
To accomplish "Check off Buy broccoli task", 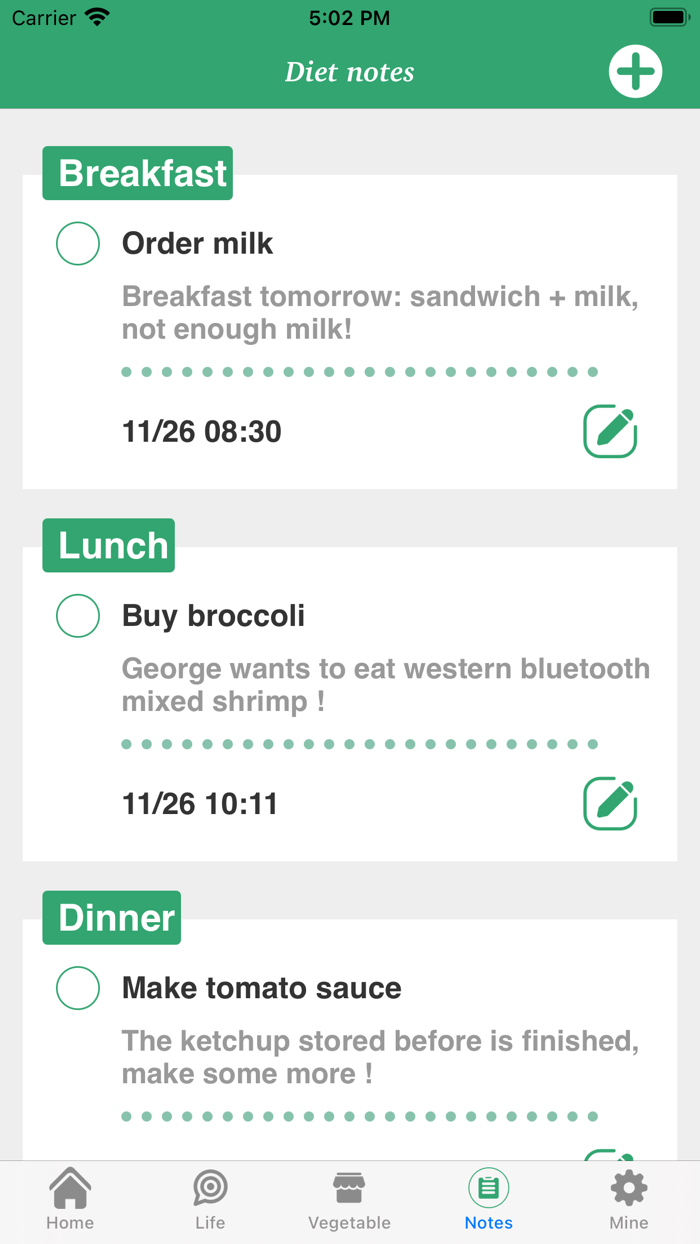I will (78, 615).
